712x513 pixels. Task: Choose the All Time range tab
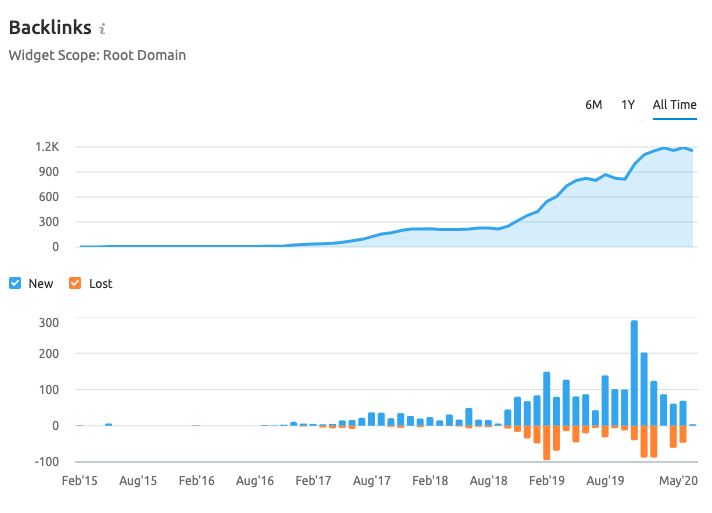coord(674,105)
